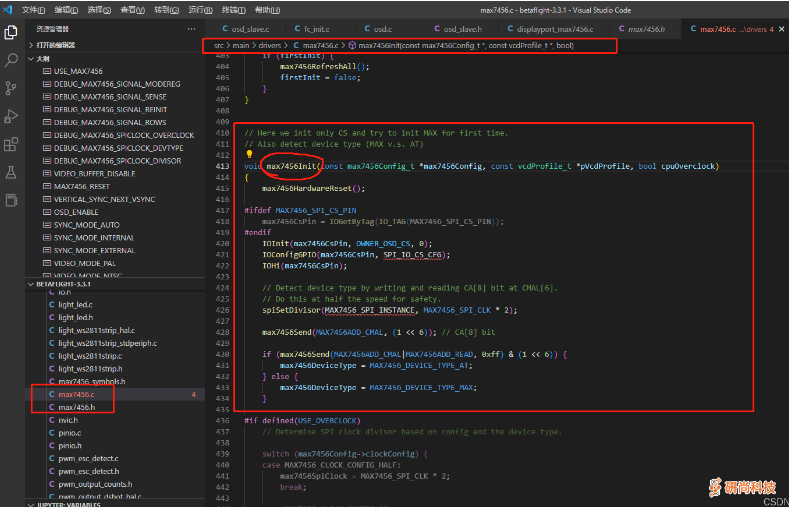
Task: Select MAX7456_RESET in the outline list
Action: click(84, 186)
